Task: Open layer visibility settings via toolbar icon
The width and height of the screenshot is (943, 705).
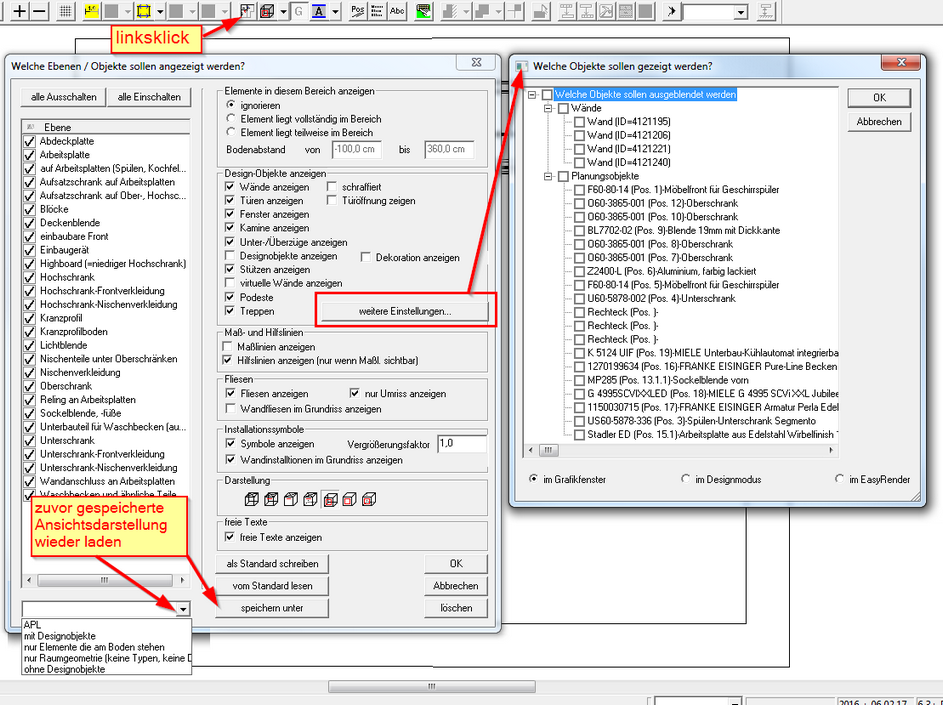Action: 246,11
